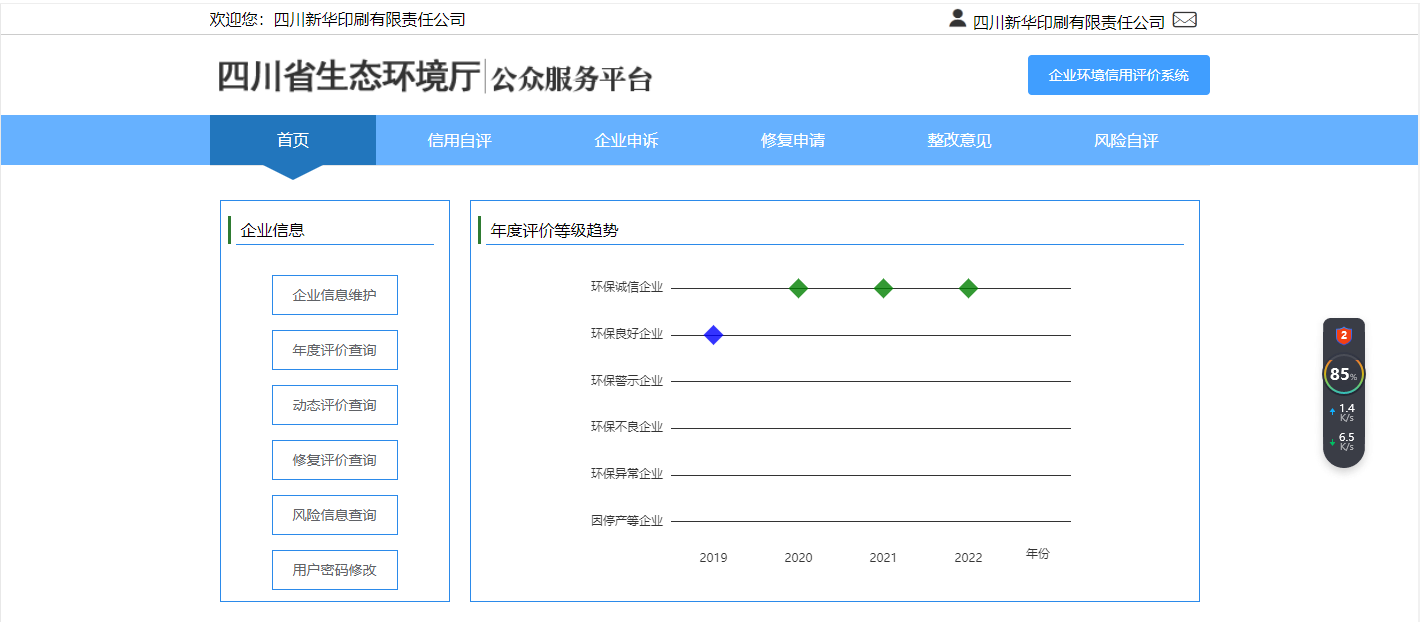Open 风险信息查询 button
This screenshot has height=622, width=1420.
335,515
